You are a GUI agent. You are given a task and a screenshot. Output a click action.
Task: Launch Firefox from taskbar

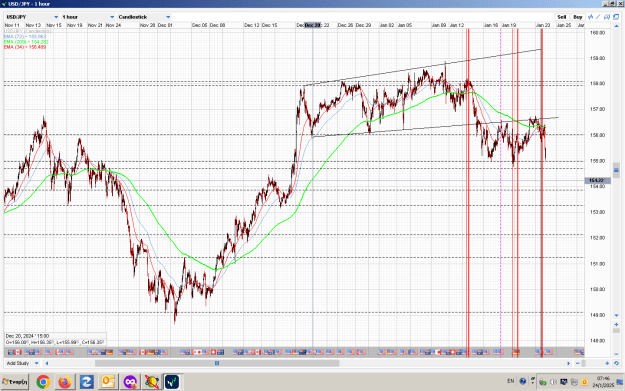tap(65, 382)
